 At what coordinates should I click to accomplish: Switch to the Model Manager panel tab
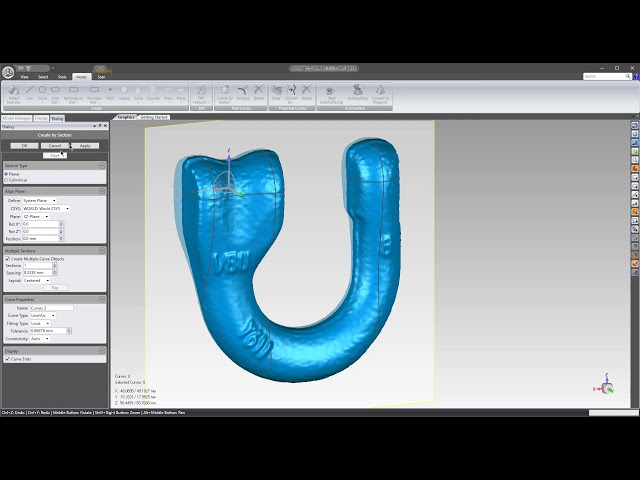[x=17, y=118]
